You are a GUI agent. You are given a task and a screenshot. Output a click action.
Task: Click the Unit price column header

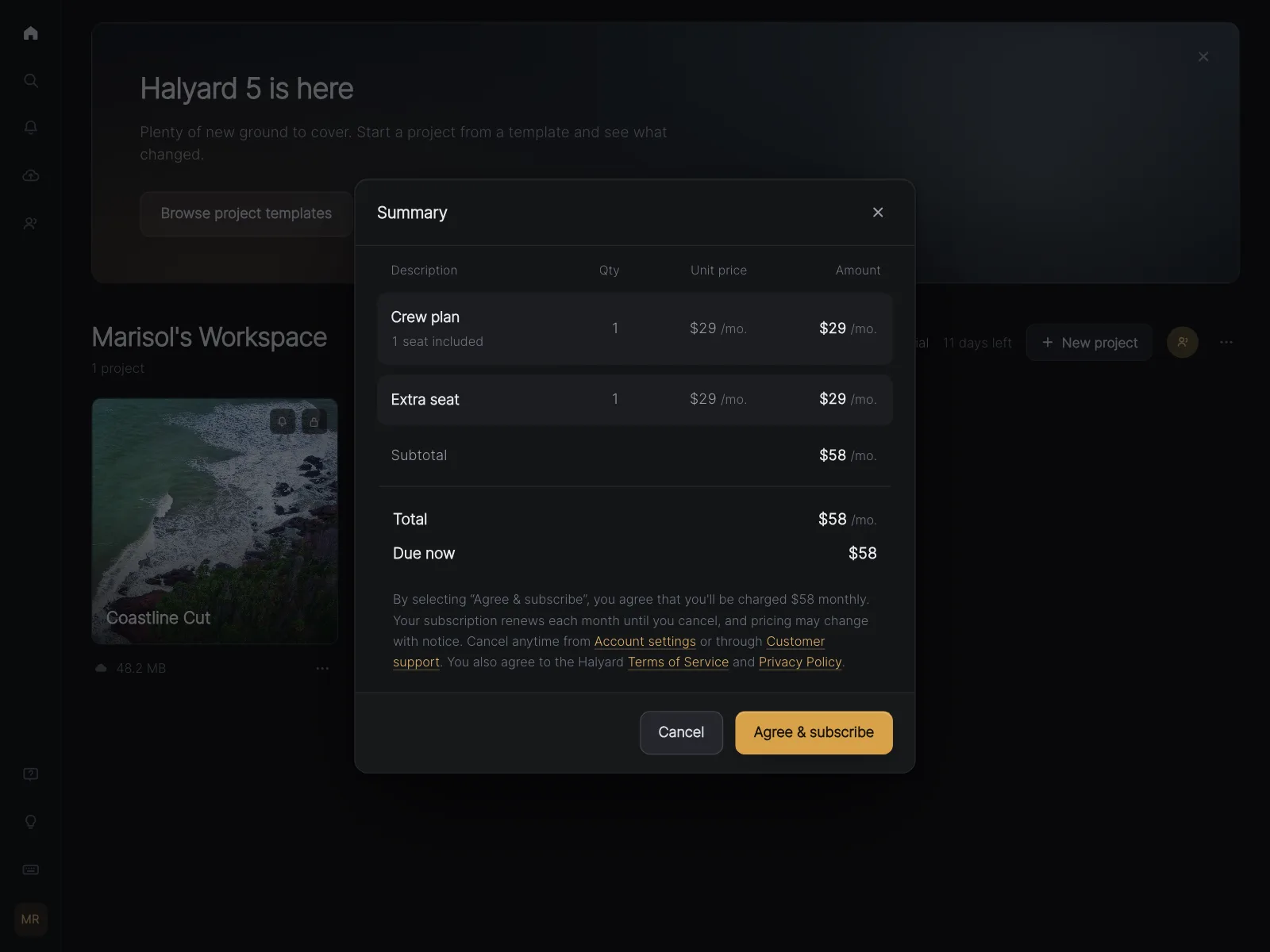point(719,270)
